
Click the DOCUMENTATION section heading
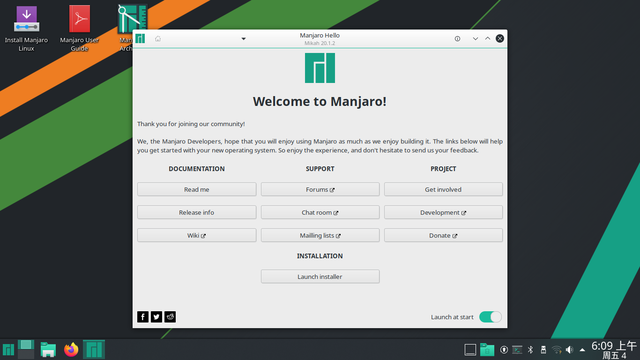click(x=197, y=169)
